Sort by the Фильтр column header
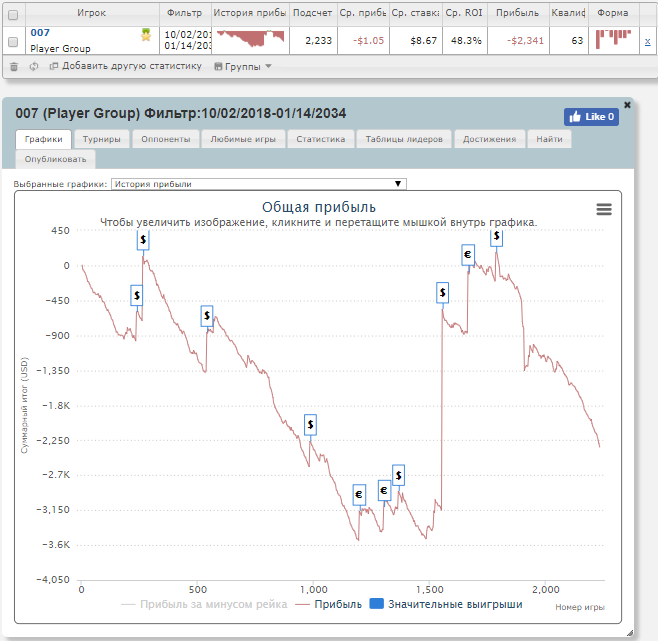 point(185,13)
